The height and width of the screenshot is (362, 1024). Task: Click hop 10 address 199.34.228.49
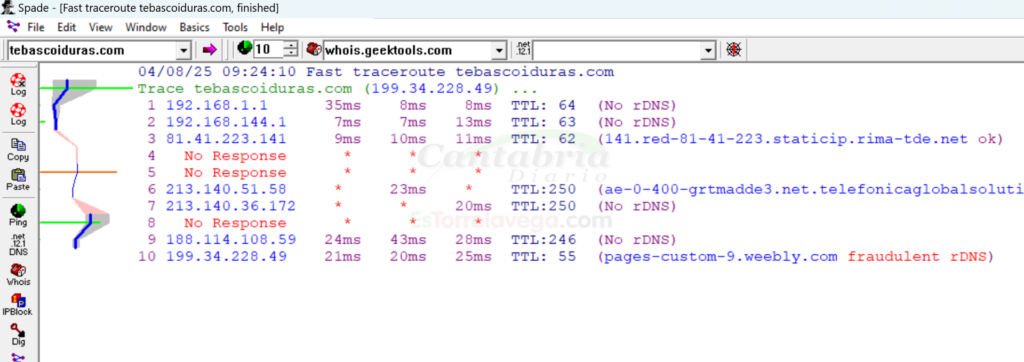pos(227,257)
